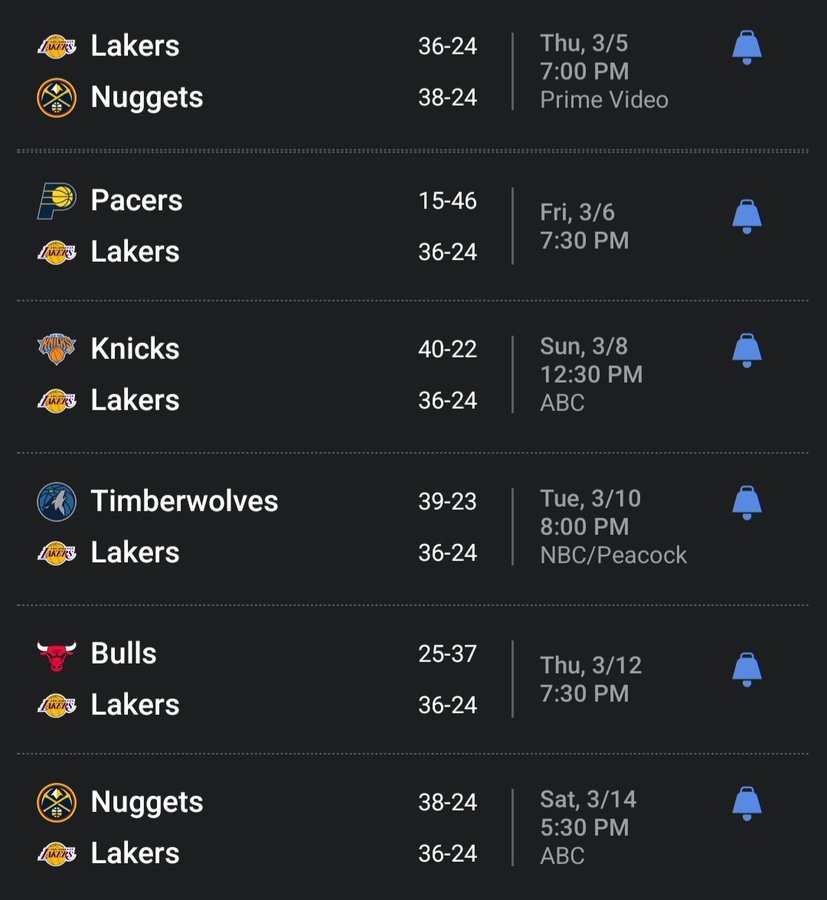
Task: Toggle alert bell for Knicks game Sun 3/8
Action: (x=747, y=350)
